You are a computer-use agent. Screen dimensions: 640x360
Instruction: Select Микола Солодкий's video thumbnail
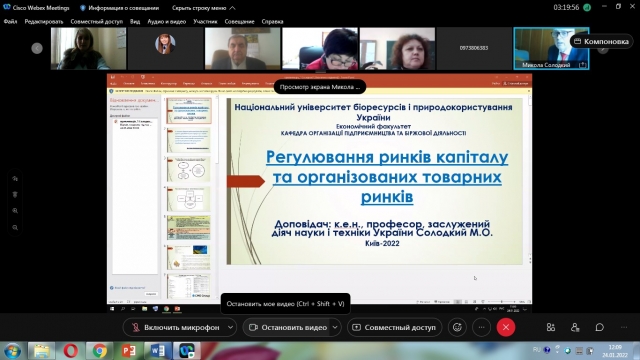point(551,48)
